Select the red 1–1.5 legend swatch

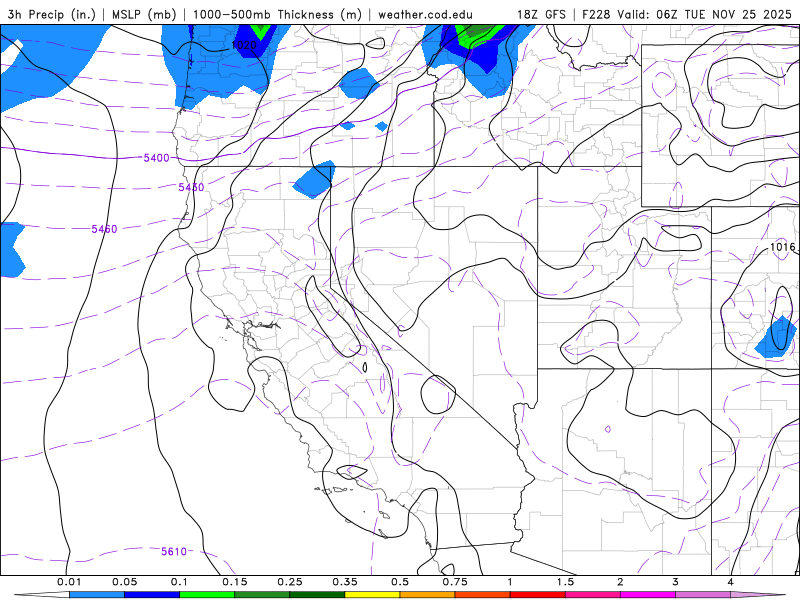pos(538,595)
